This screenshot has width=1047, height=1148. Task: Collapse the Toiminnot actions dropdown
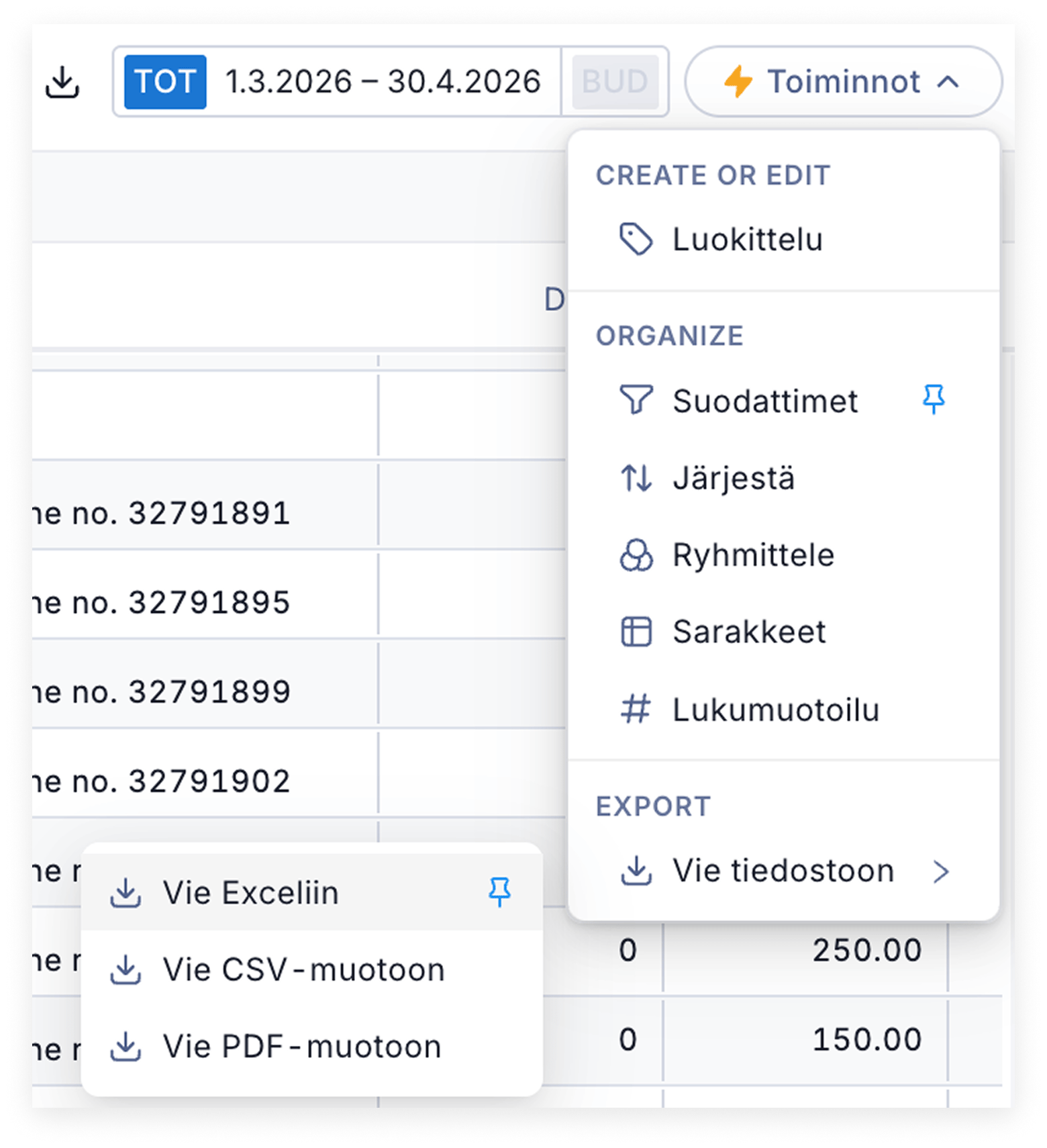point(844,82)
